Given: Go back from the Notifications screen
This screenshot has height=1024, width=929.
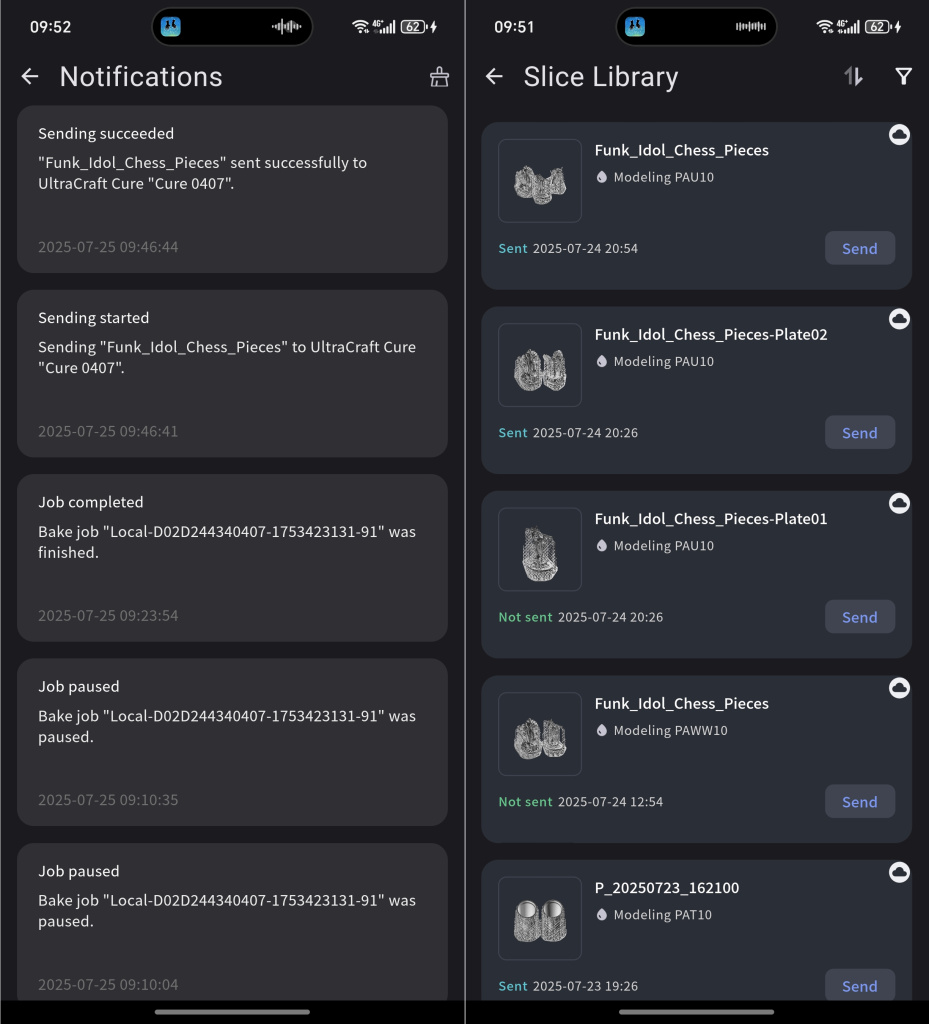Looking at the screenshot, I should coord(30,77).
